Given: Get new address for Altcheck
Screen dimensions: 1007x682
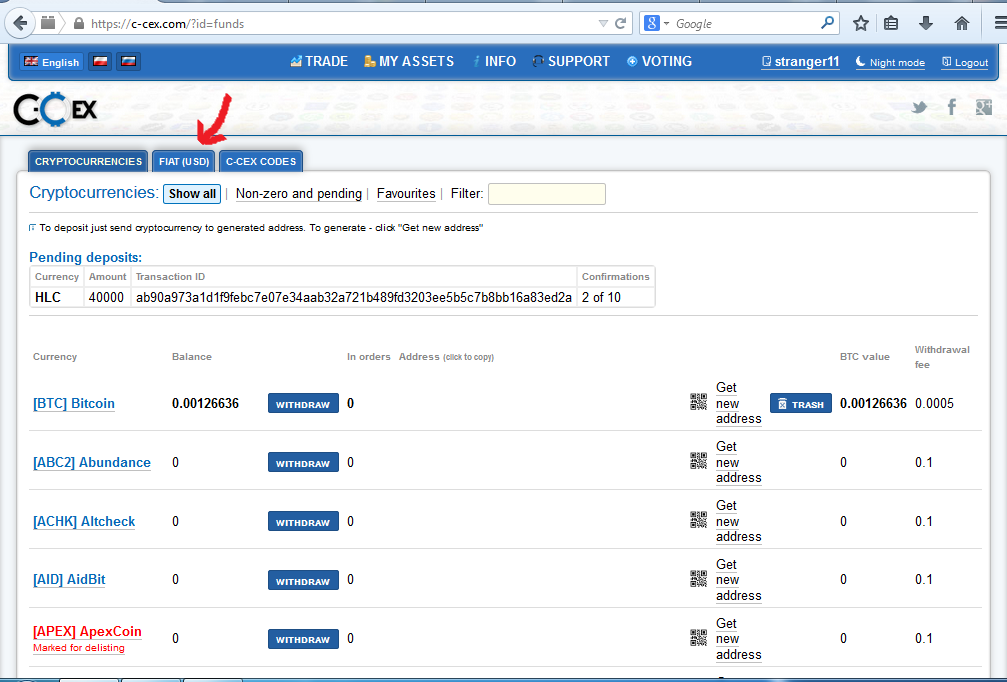Looking at the screenshot, I should point(739,521).
